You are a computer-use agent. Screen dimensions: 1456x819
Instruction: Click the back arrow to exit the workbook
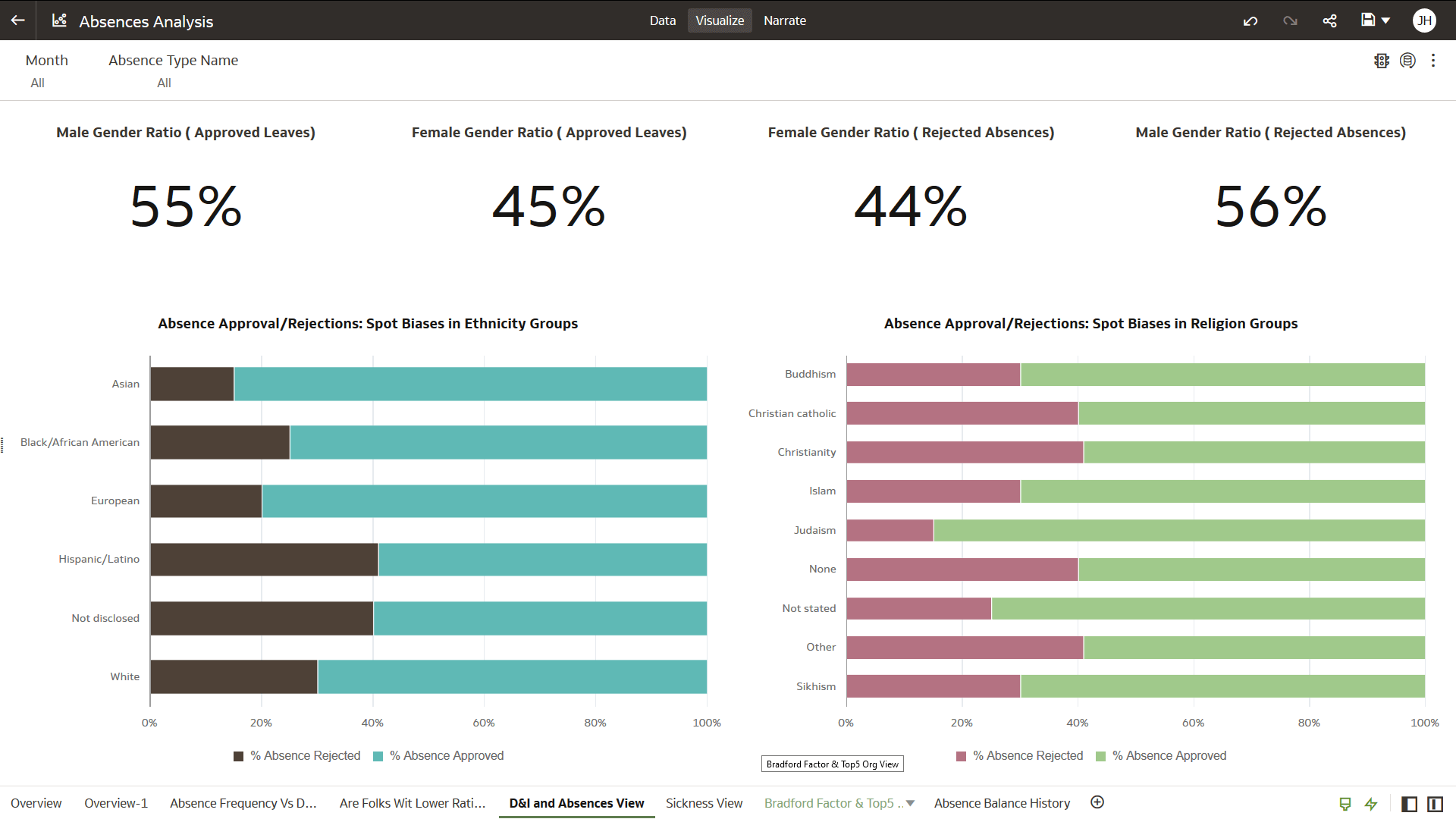click(16, 20)
